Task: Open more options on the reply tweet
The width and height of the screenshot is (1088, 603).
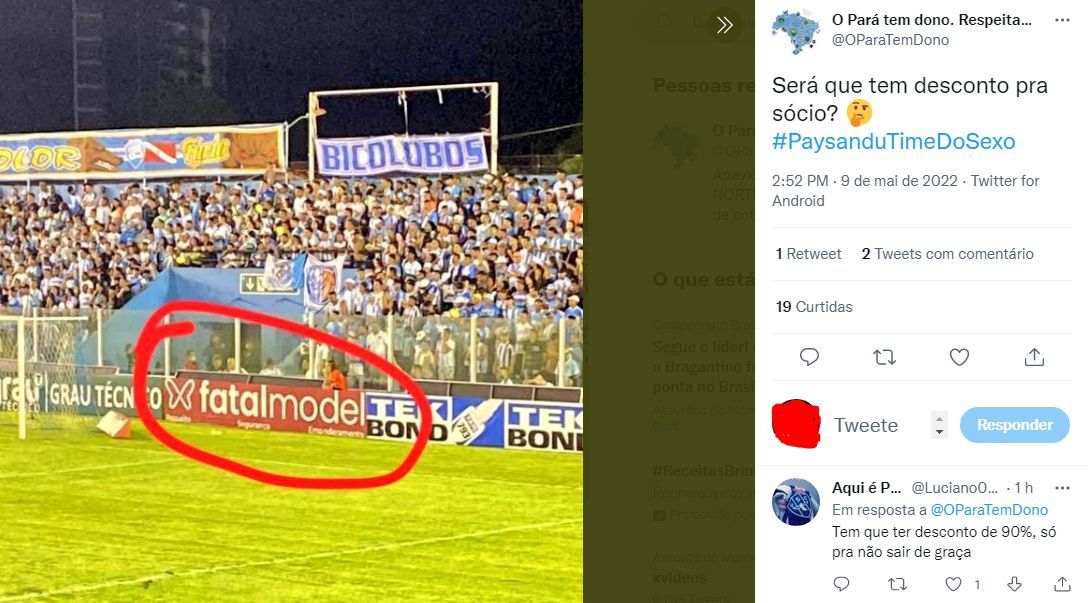Action: click(x=1062, y=488)
